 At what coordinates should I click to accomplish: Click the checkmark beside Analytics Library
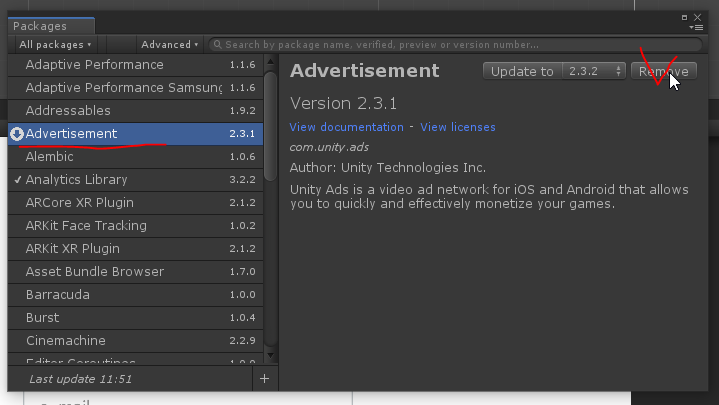click(18, 180)
